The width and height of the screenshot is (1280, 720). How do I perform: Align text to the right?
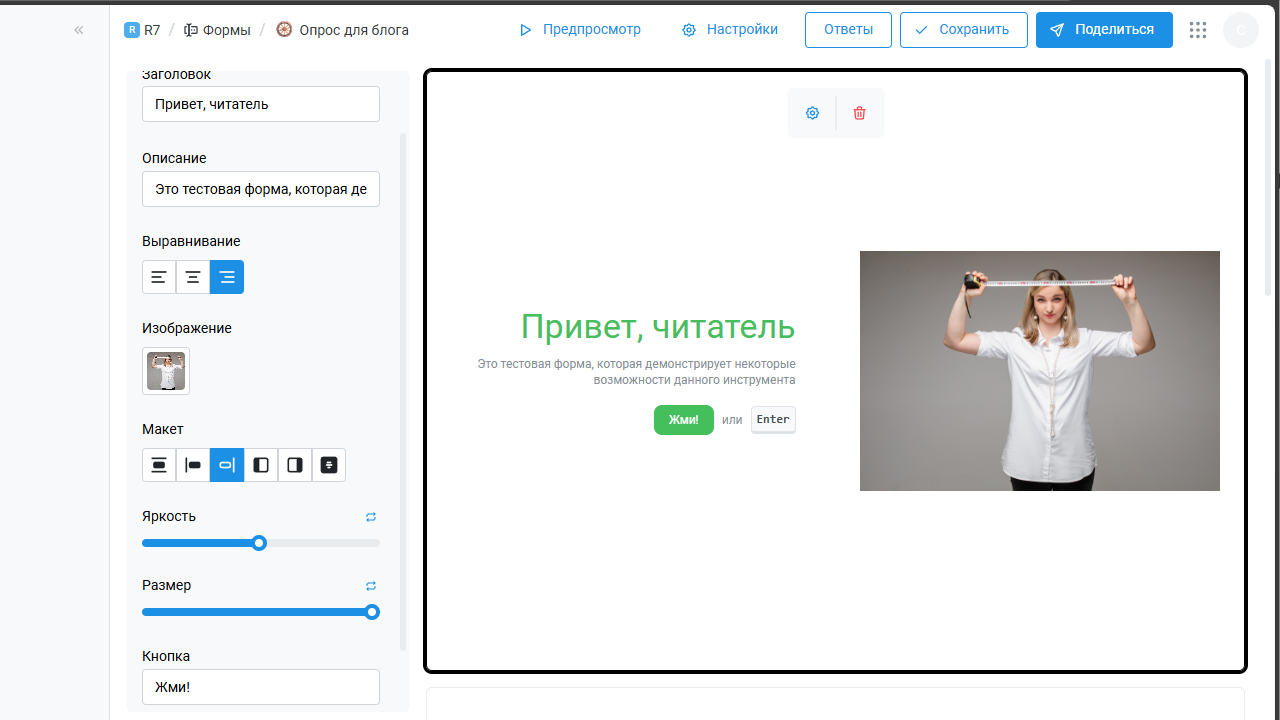[x=227, y=277]
